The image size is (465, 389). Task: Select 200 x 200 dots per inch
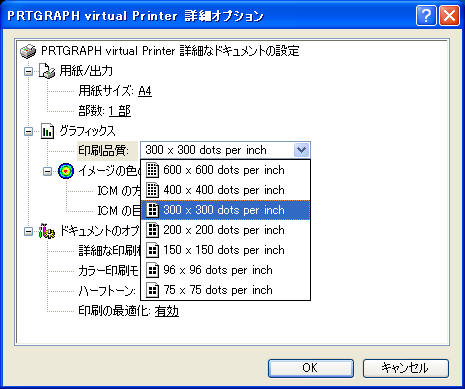[226, 230]
